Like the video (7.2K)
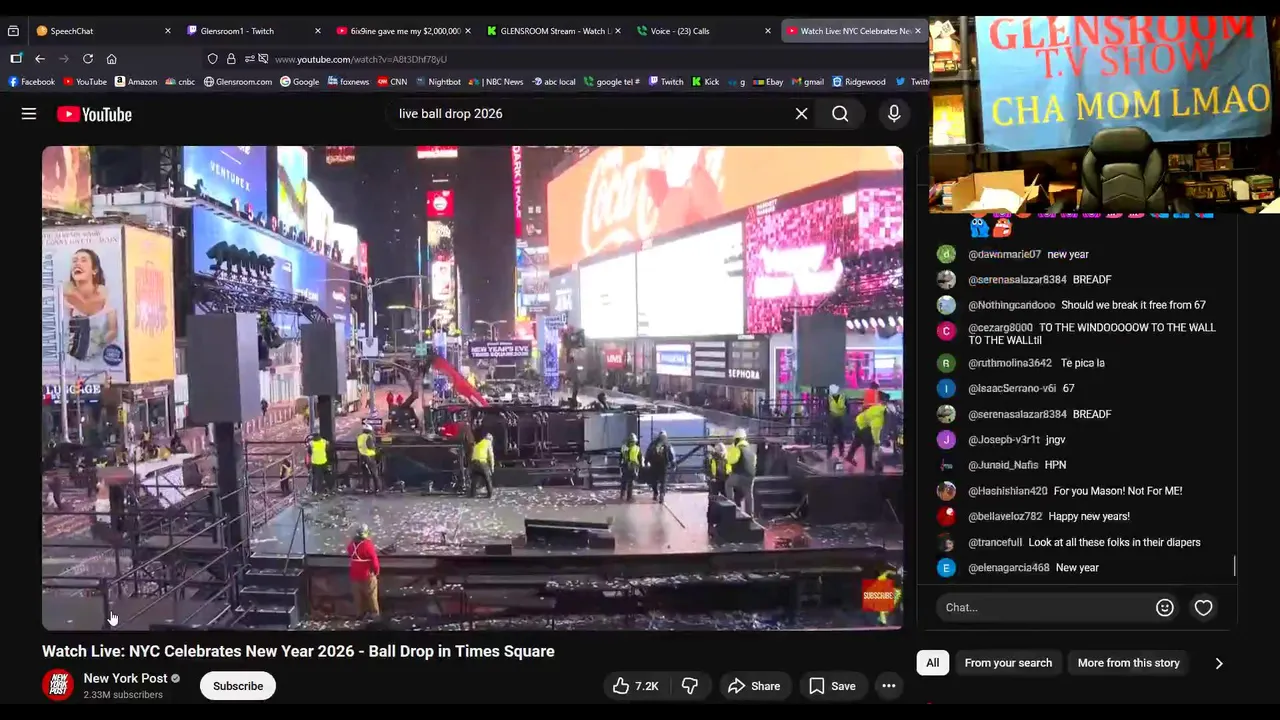The image size is (1280, 720). 635,686
